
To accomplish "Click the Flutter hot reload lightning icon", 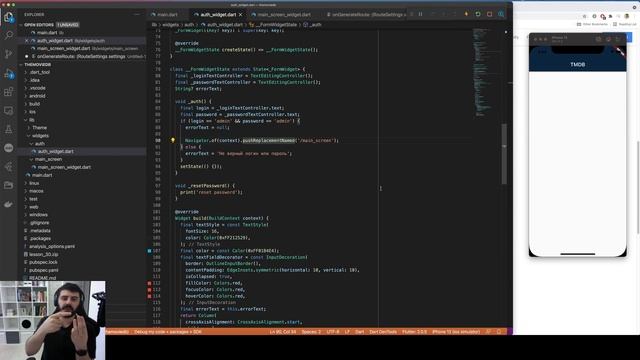I will pos(466,14).
